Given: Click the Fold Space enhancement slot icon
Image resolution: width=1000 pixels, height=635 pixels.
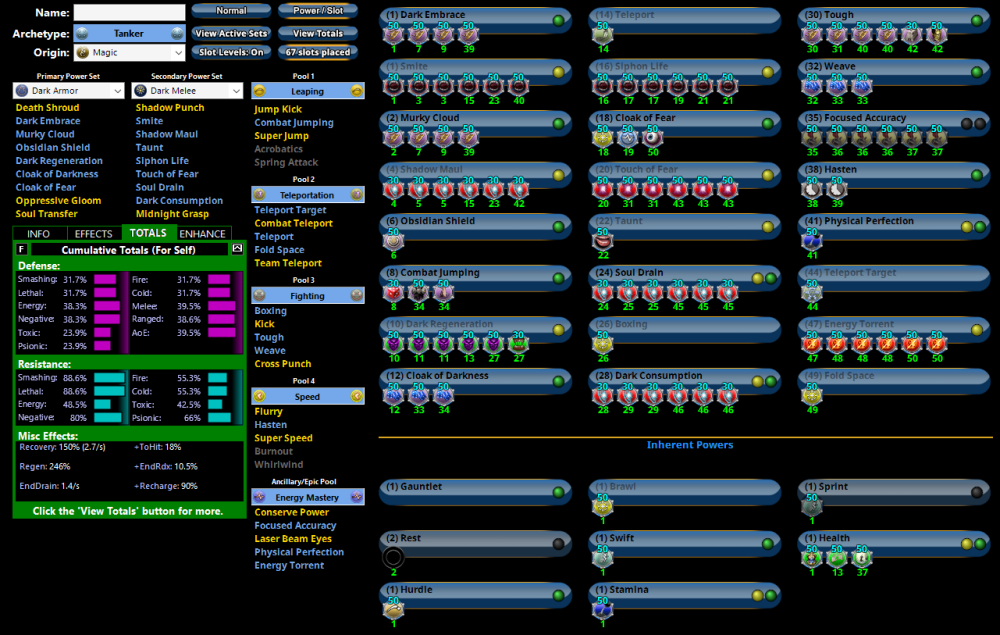Looking at the screenshot, I should 811,396.
